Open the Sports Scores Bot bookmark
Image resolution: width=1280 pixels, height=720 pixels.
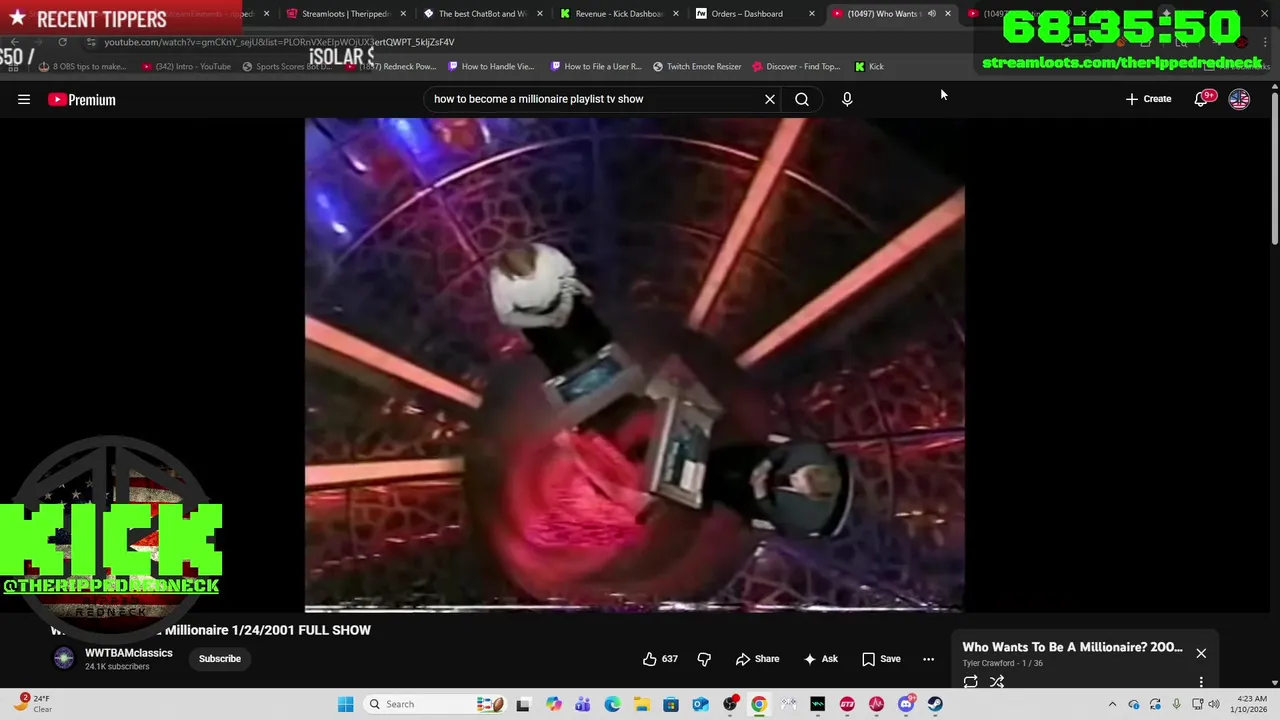click(x=286, y=66)
